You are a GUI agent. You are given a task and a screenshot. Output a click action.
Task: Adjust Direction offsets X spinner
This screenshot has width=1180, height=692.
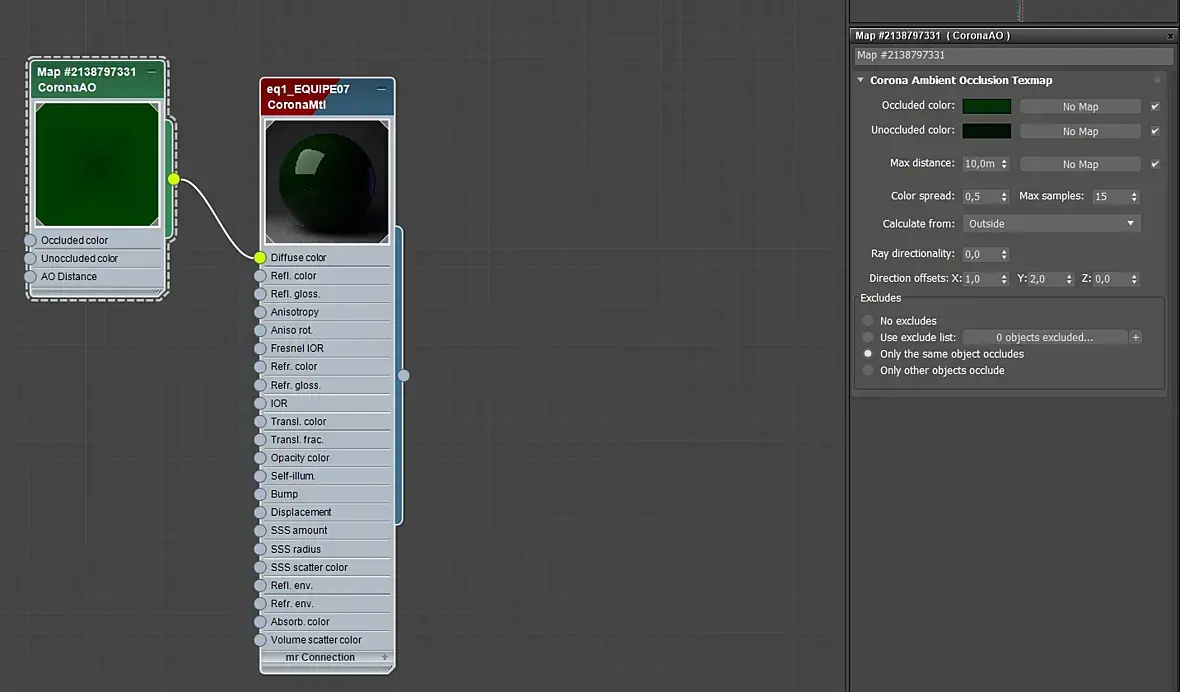point(1004,279)
